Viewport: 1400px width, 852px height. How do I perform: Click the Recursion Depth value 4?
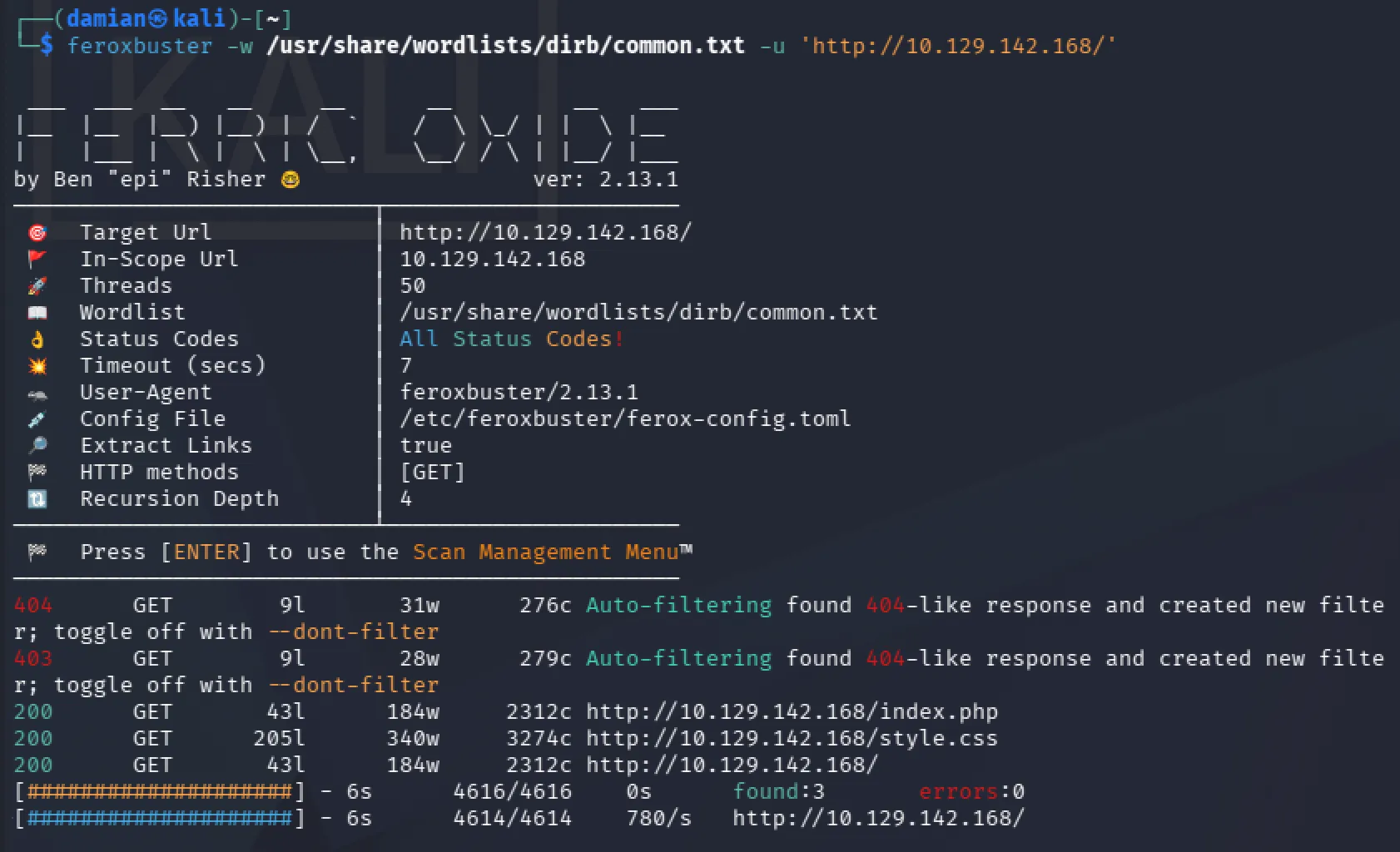[406, 498]
